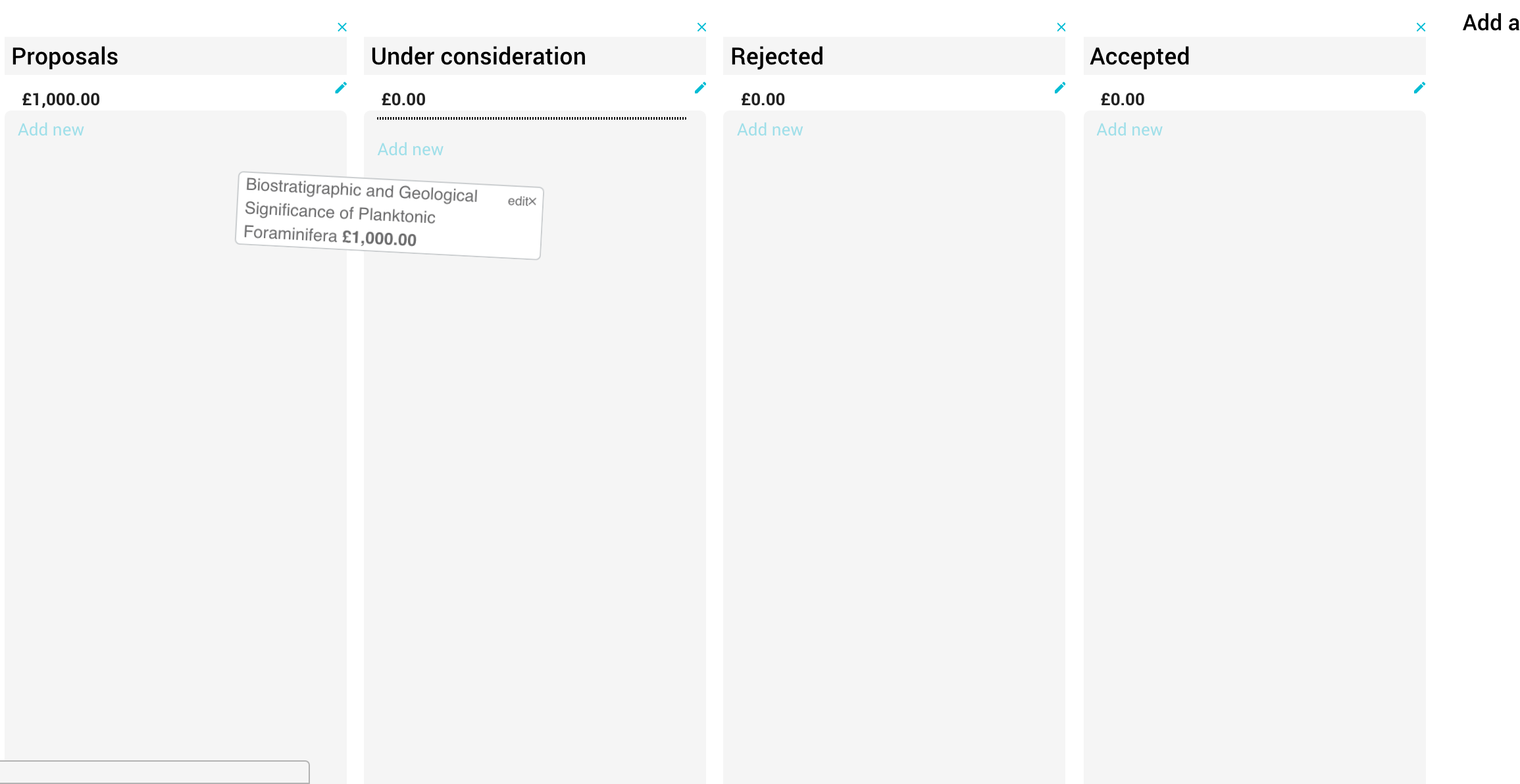Click Add new in Accepted column
This screenshot has width=1520, height=784.
coord(1129,130)
